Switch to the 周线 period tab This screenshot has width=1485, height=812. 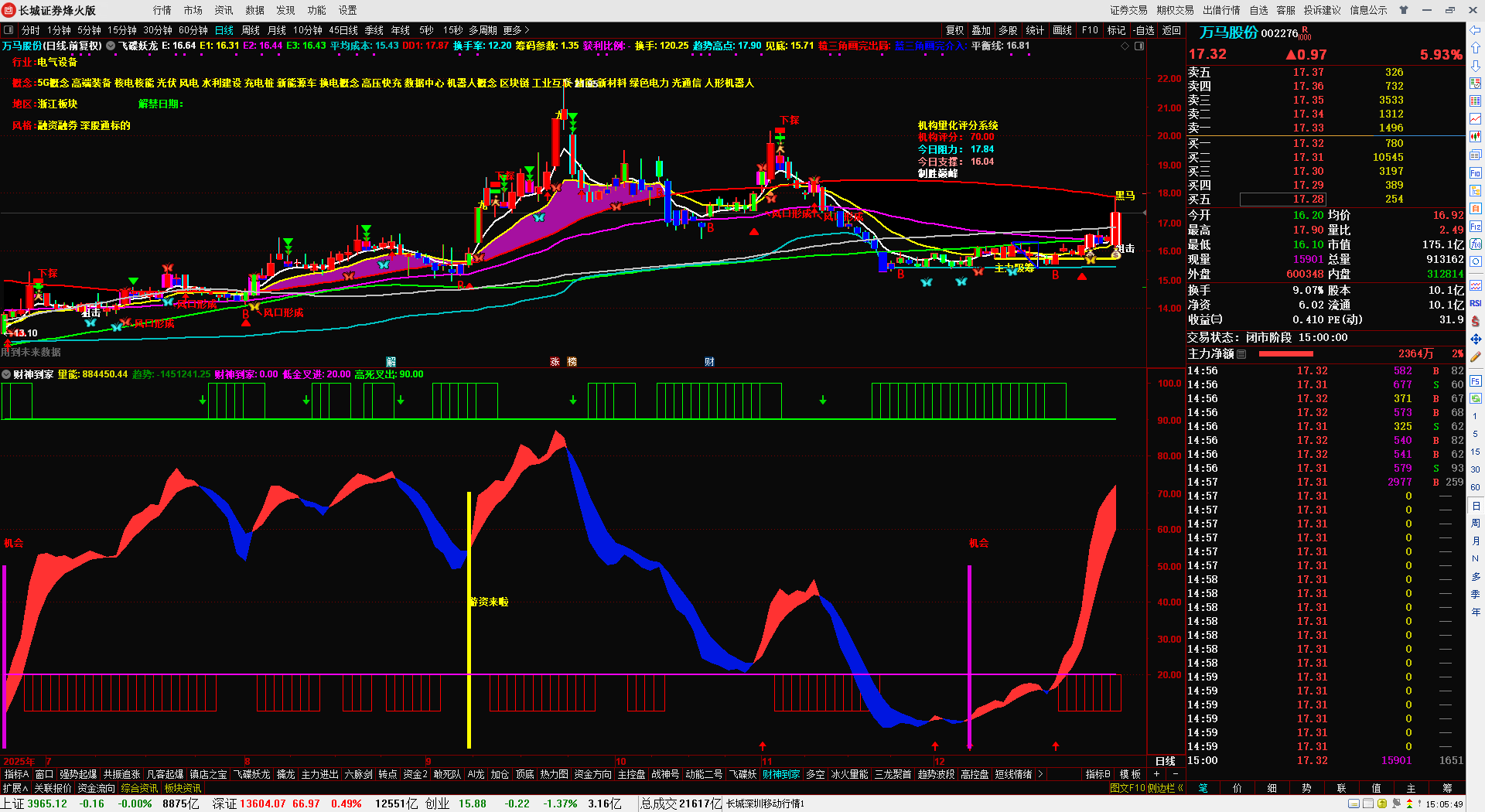click(251, 30)
